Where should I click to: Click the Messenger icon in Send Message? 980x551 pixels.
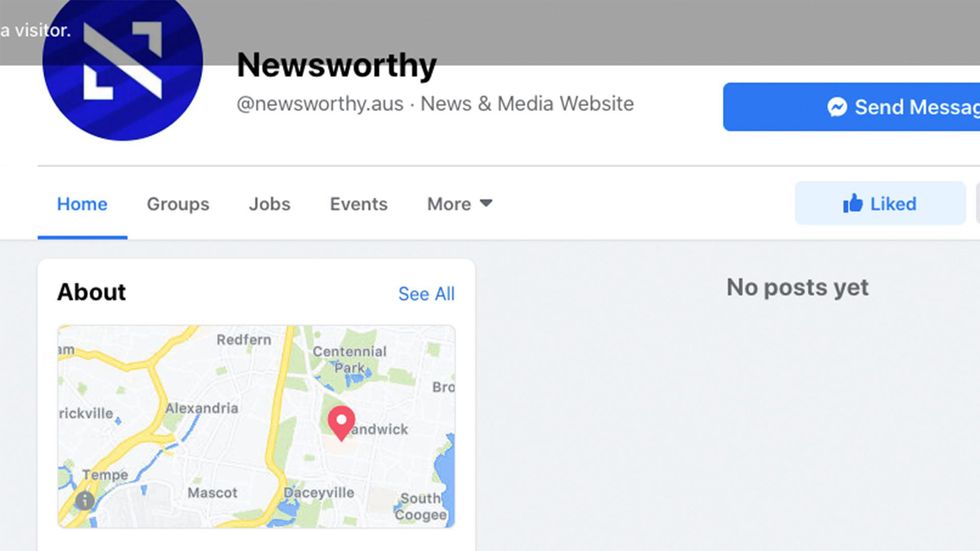point(838,107)
